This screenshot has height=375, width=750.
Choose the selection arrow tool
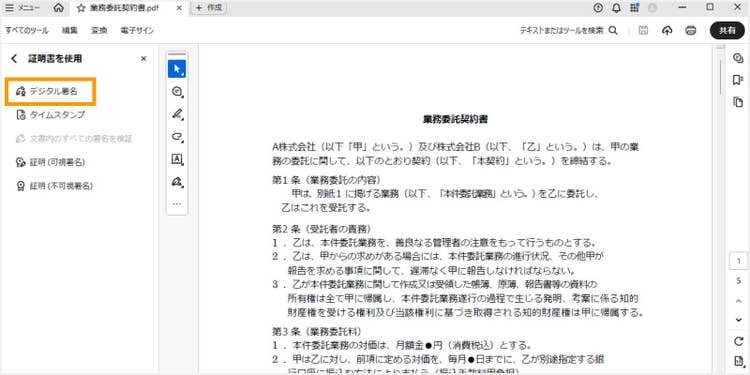coord(177,69)
